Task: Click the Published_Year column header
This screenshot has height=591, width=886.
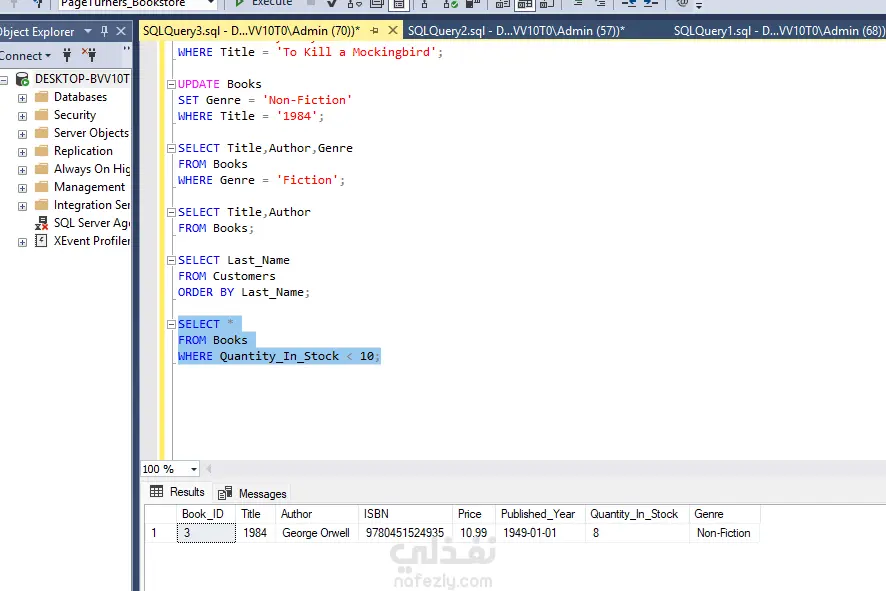Action: click(540, 514)
